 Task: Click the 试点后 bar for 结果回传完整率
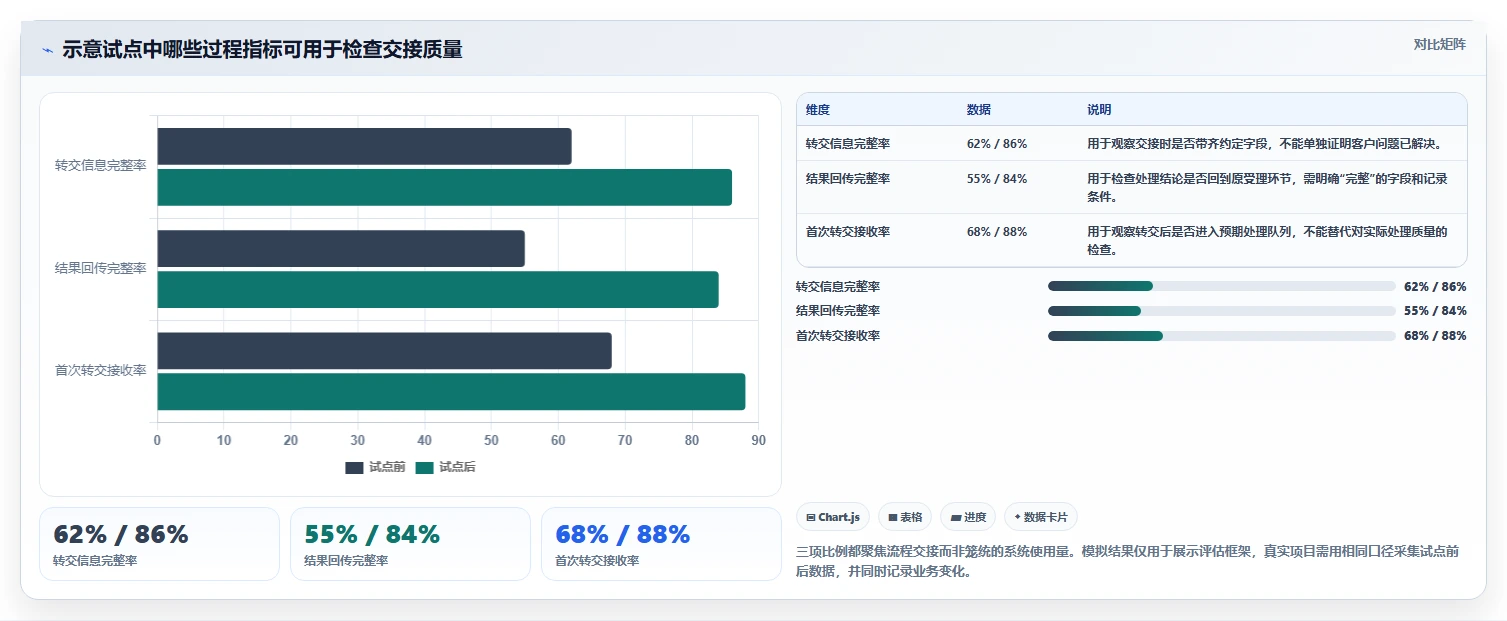pos(438,290)
